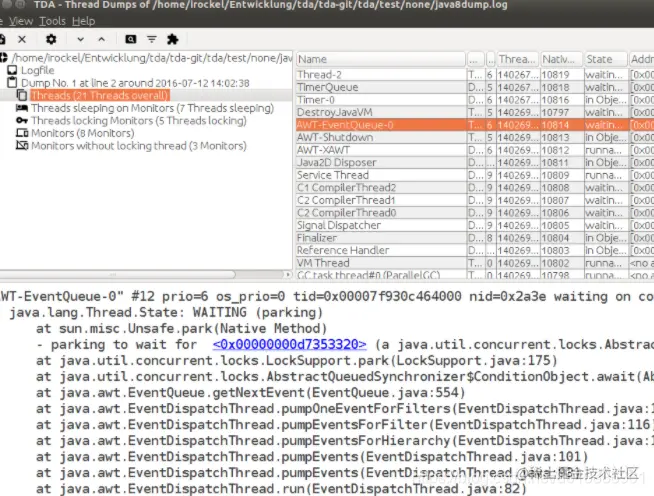Click the tree scrollbar right arrow
654x496 pixels.
click(x=287, y=274)
